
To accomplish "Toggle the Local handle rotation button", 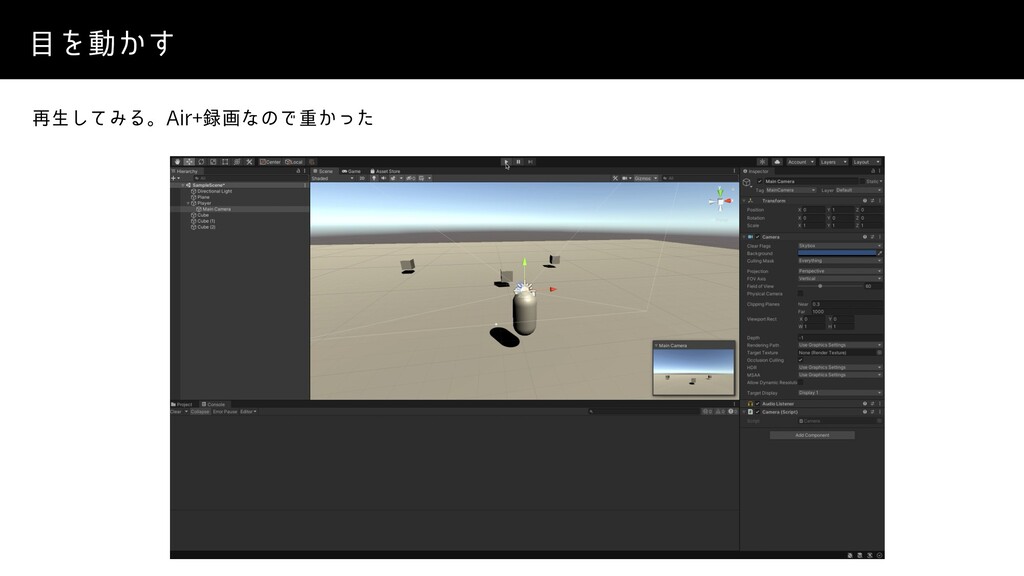I will tap(294, 162).
